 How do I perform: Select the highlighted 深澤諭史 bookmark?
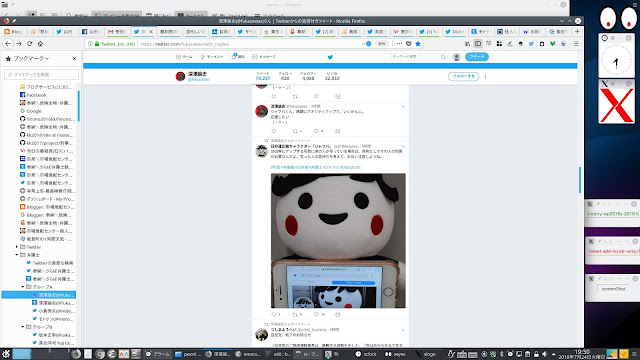point(38,295)
